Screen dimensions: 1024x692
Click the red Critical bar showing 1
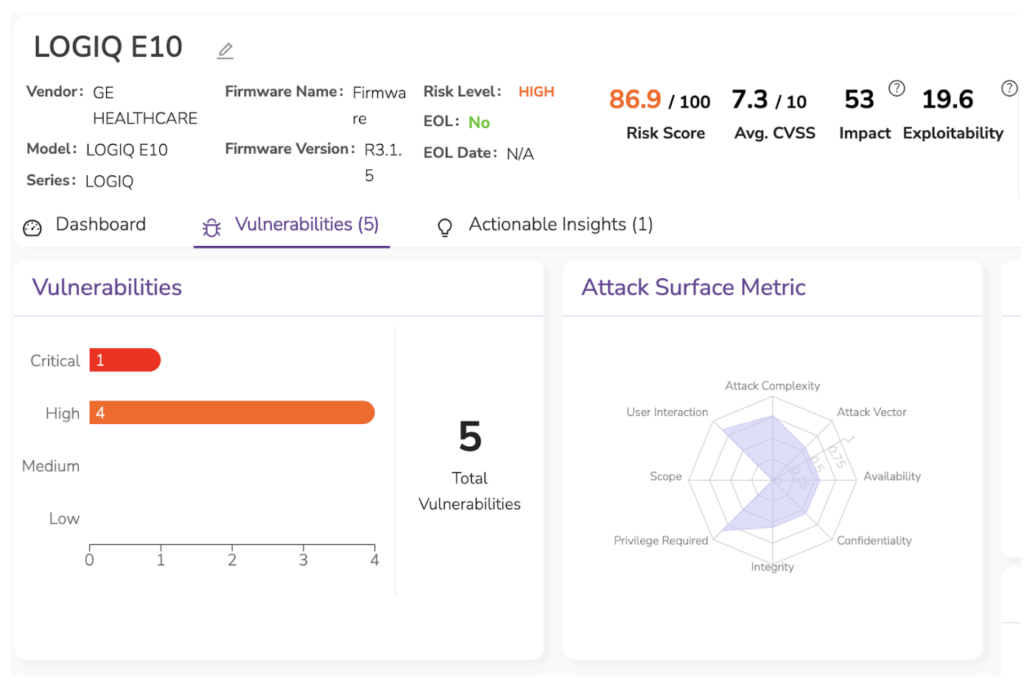125,360
